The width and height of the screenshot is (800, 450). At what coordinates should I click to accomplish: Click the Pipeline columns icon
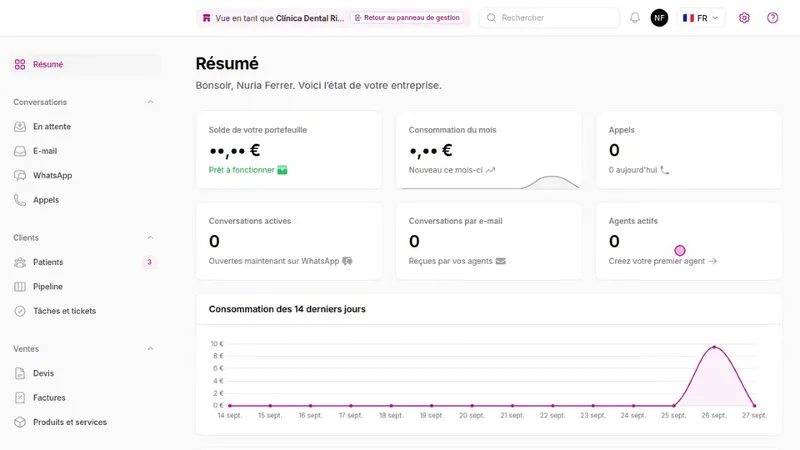point(20,287)
